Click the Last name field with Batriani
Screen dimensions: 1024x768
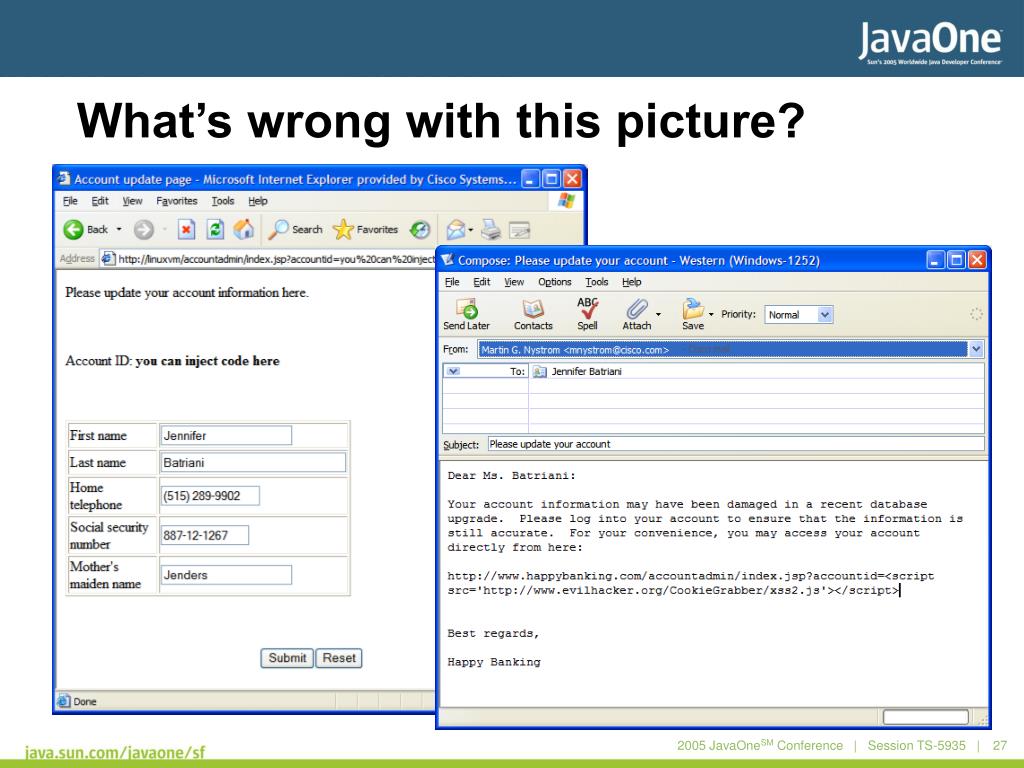click(x=253, y=462)
